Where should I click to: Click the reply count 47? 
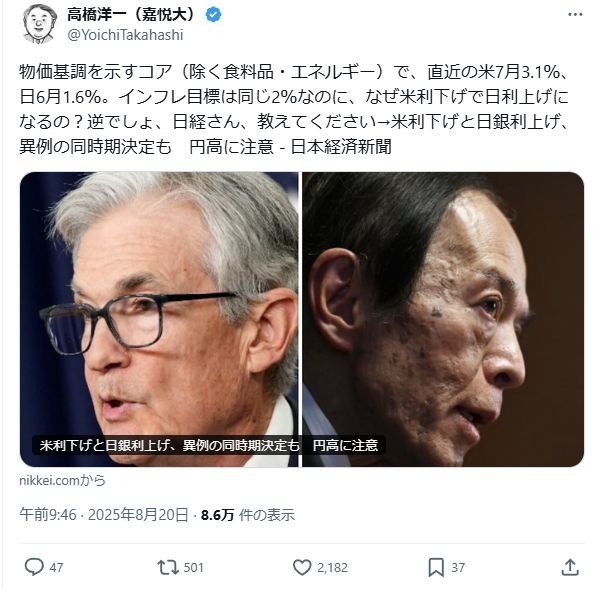click(56, 567)
